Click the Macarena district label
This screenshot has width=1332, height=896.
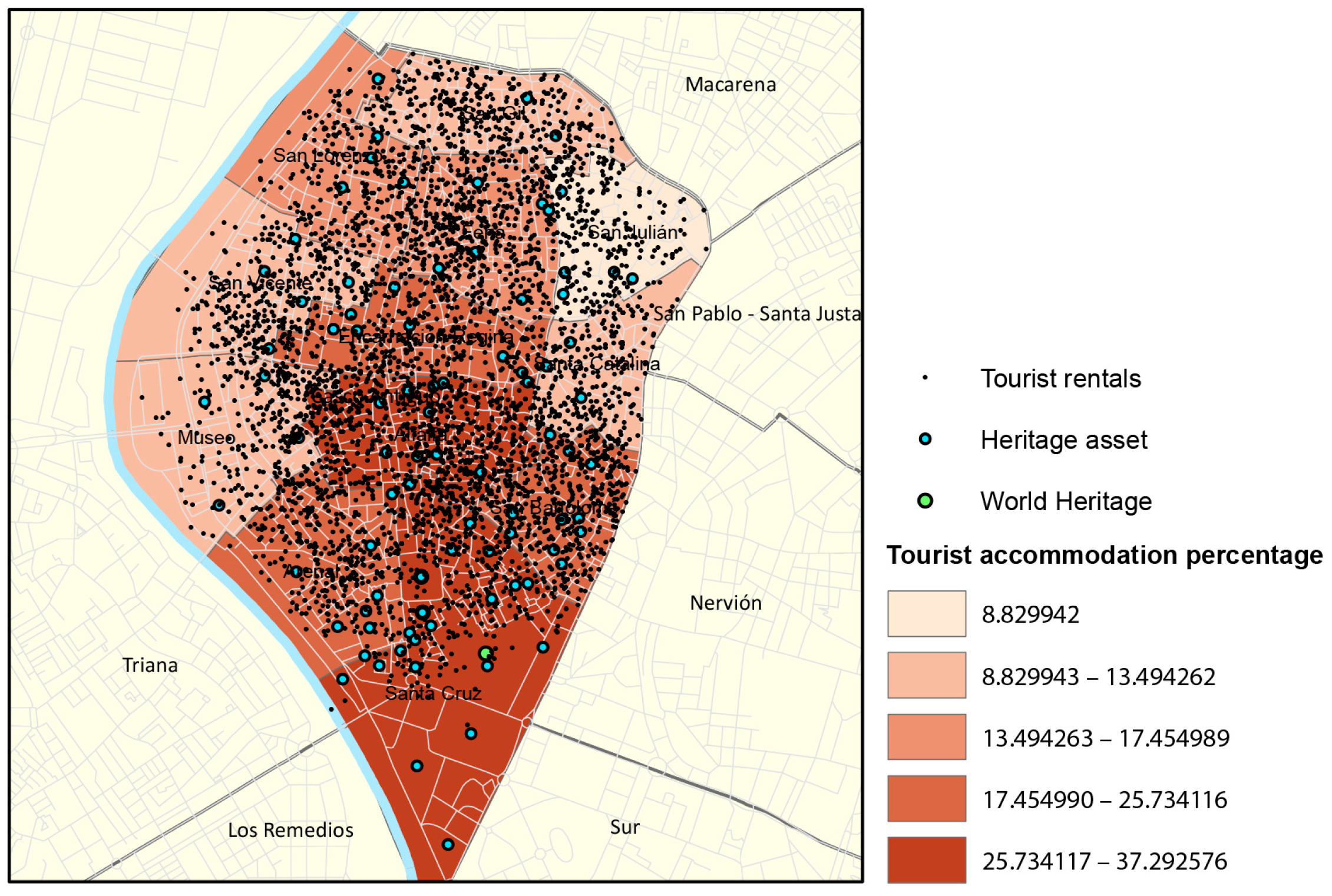point(730,85)
